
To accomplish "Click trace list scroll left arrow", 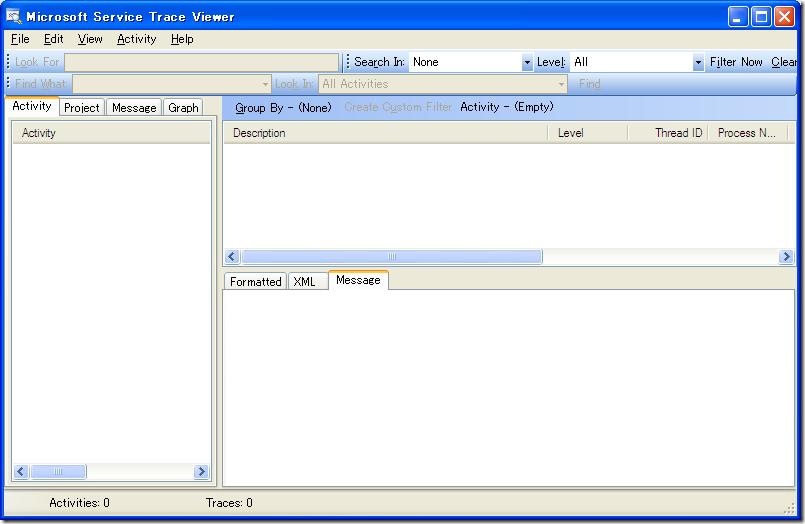I will pos(232,257).
